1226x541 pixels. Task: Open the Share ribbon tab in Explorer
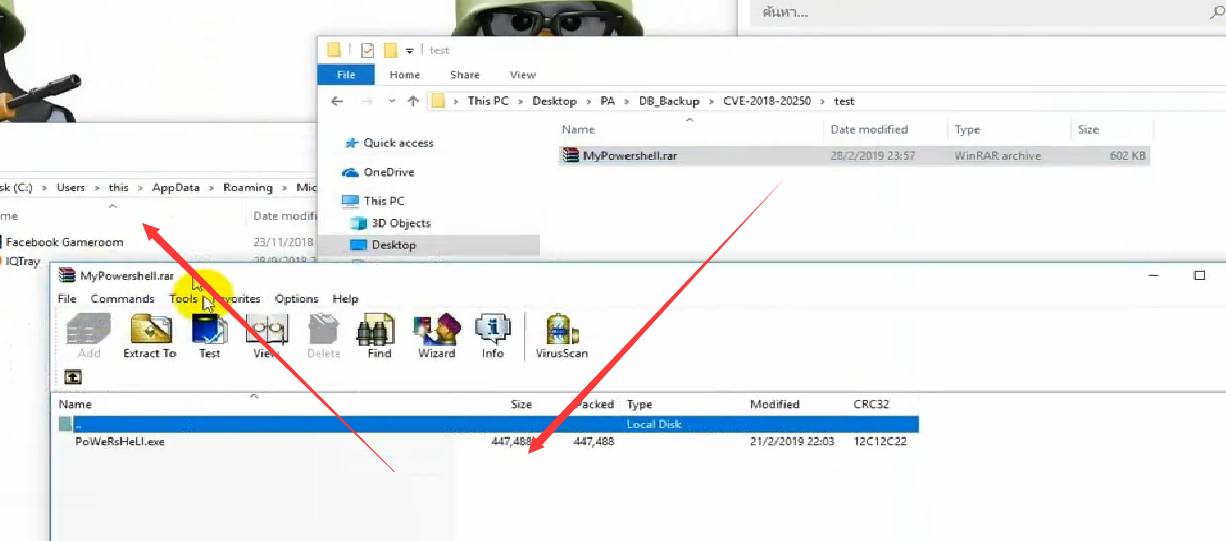click(465, 75)
